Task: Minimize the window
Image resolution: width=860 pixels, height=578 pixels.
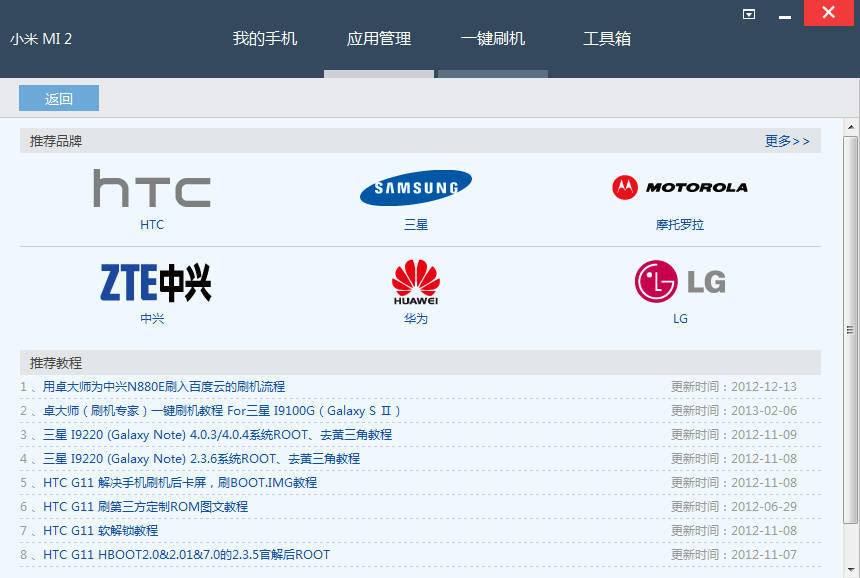Action: click(785, 17)
